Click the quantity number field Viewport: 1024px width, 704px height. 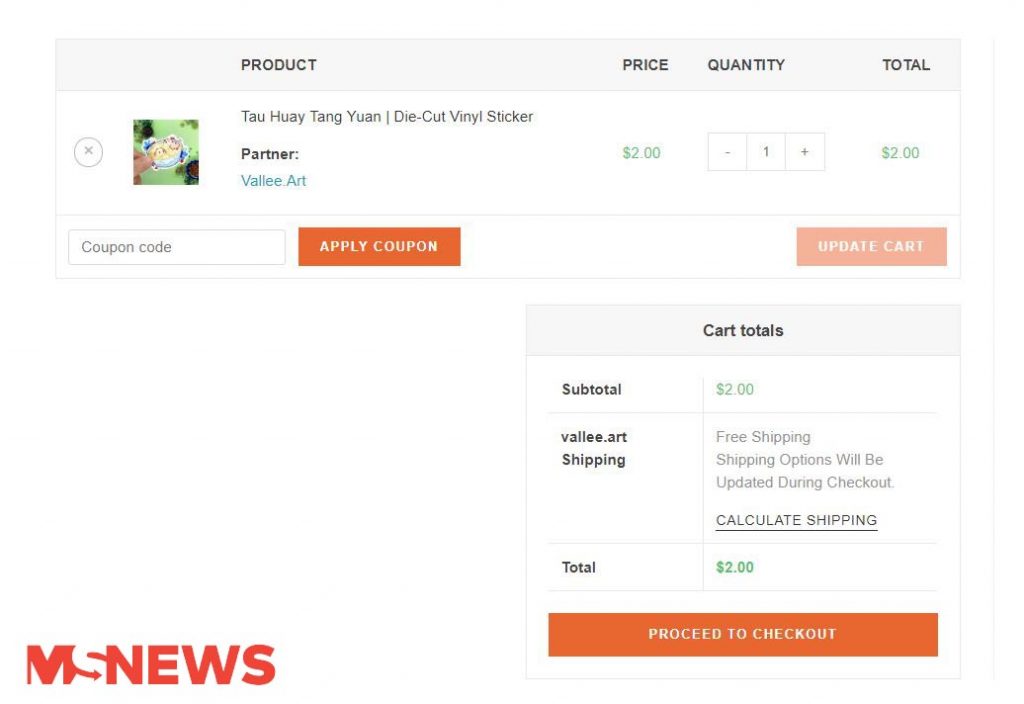pos(766,152)
